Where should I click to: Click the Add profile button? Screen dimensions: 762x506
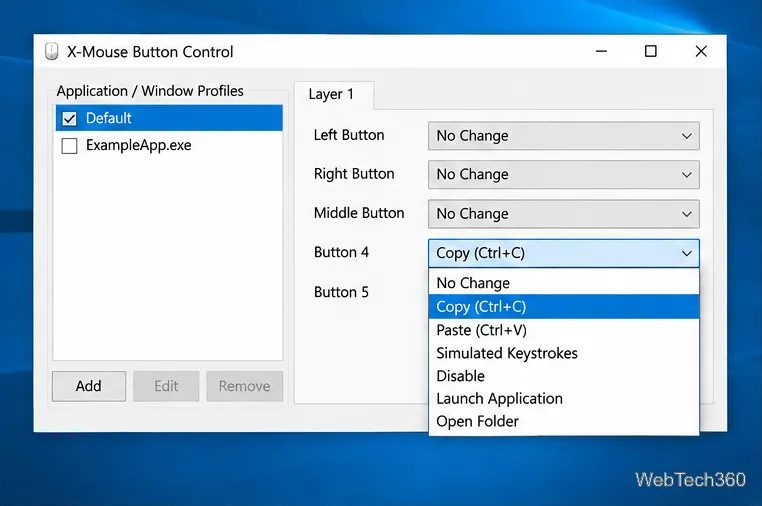(x=89, y=386)
